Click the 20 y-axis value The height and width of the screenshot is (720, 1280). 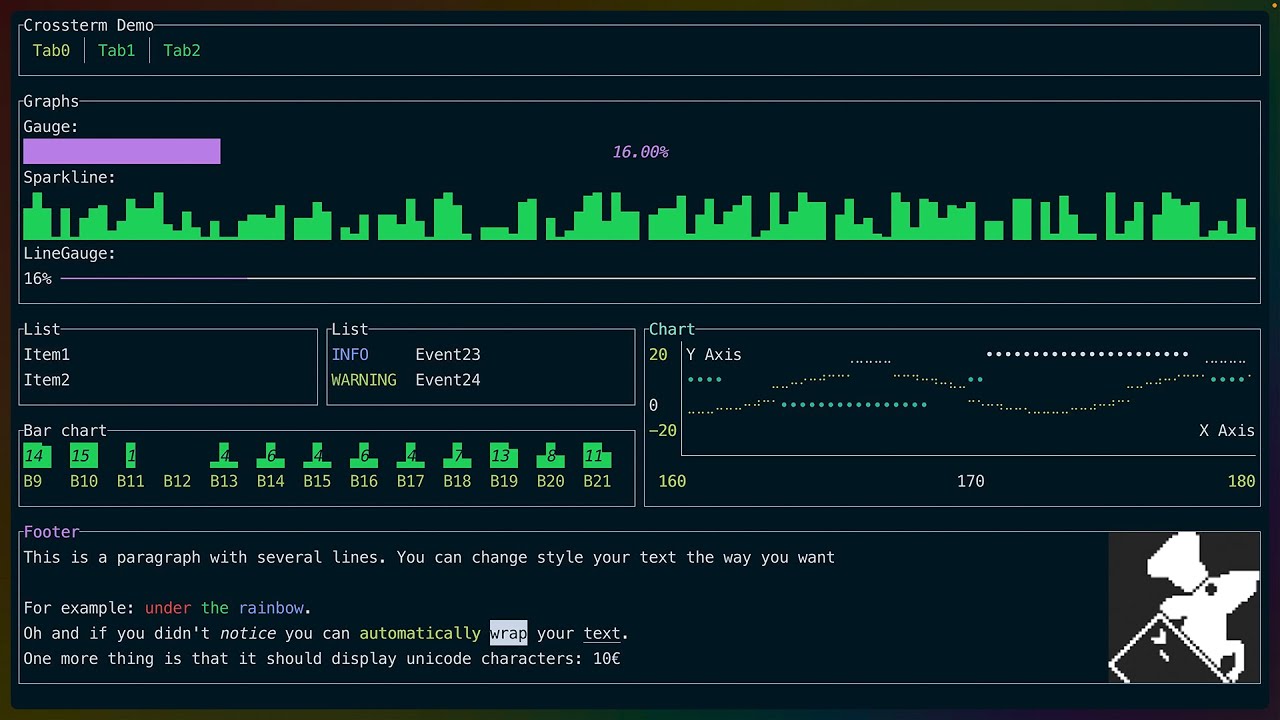click(x=658, y=354)
